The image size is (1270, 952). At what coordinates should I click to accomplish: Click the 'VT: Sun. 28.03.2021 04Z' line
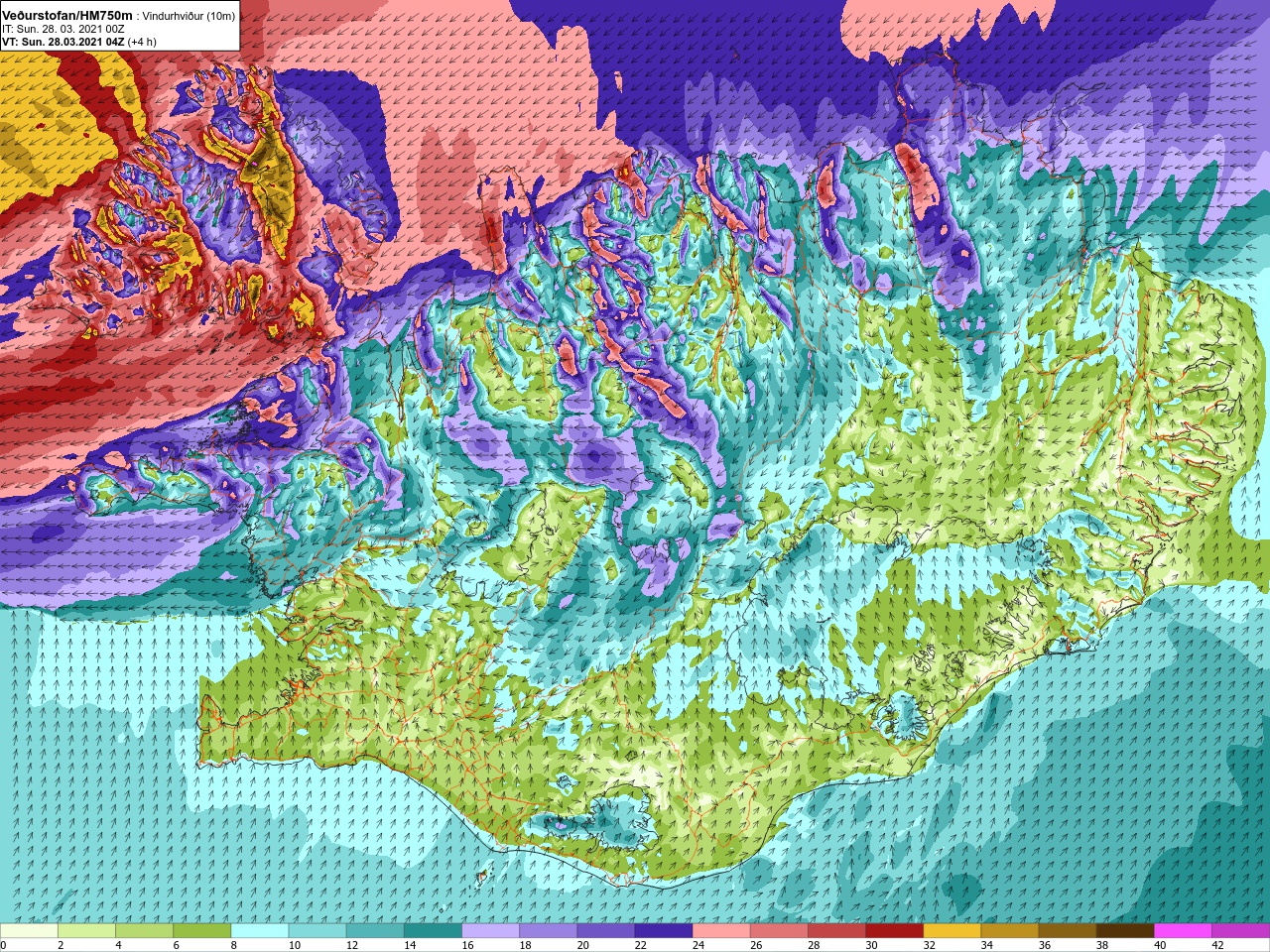pos(63,42)
